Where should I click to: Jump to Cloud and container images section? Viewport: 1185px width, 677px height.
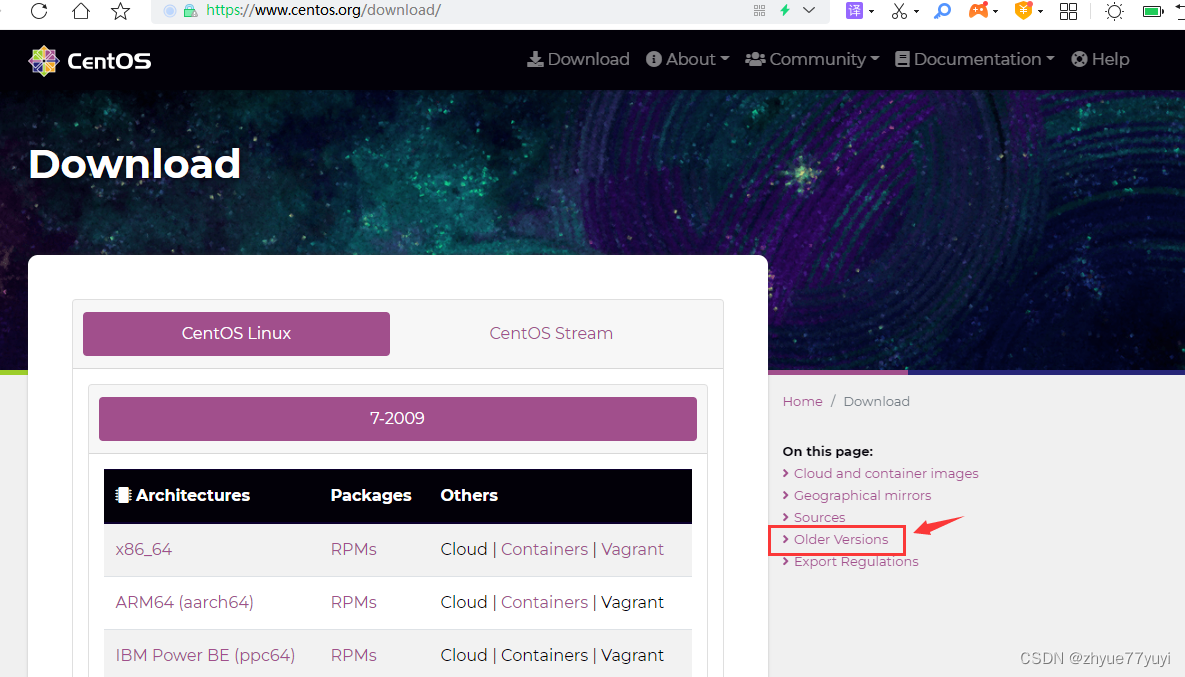tap(886, 473)
